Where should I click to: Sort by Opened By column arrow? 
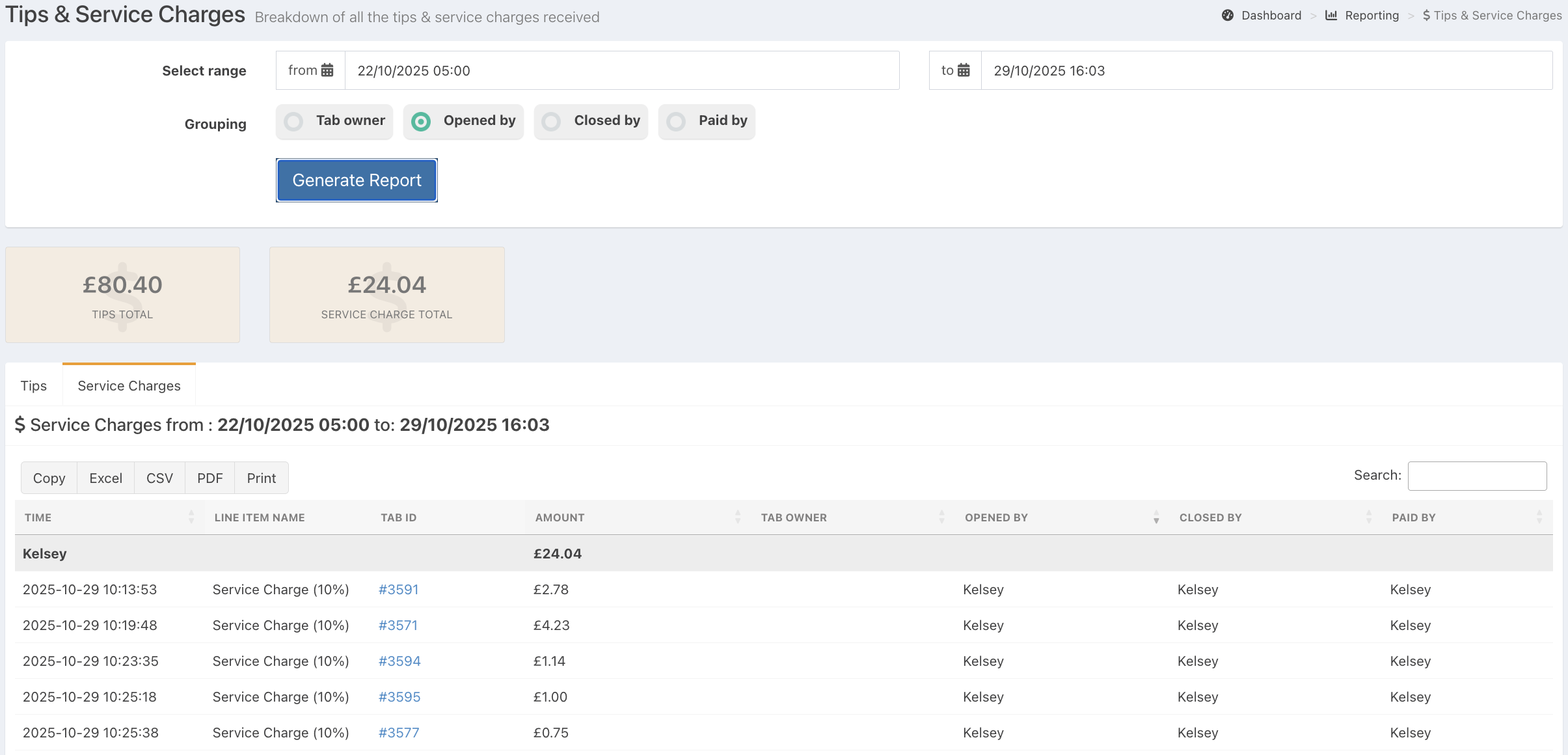coord(1156,517)
